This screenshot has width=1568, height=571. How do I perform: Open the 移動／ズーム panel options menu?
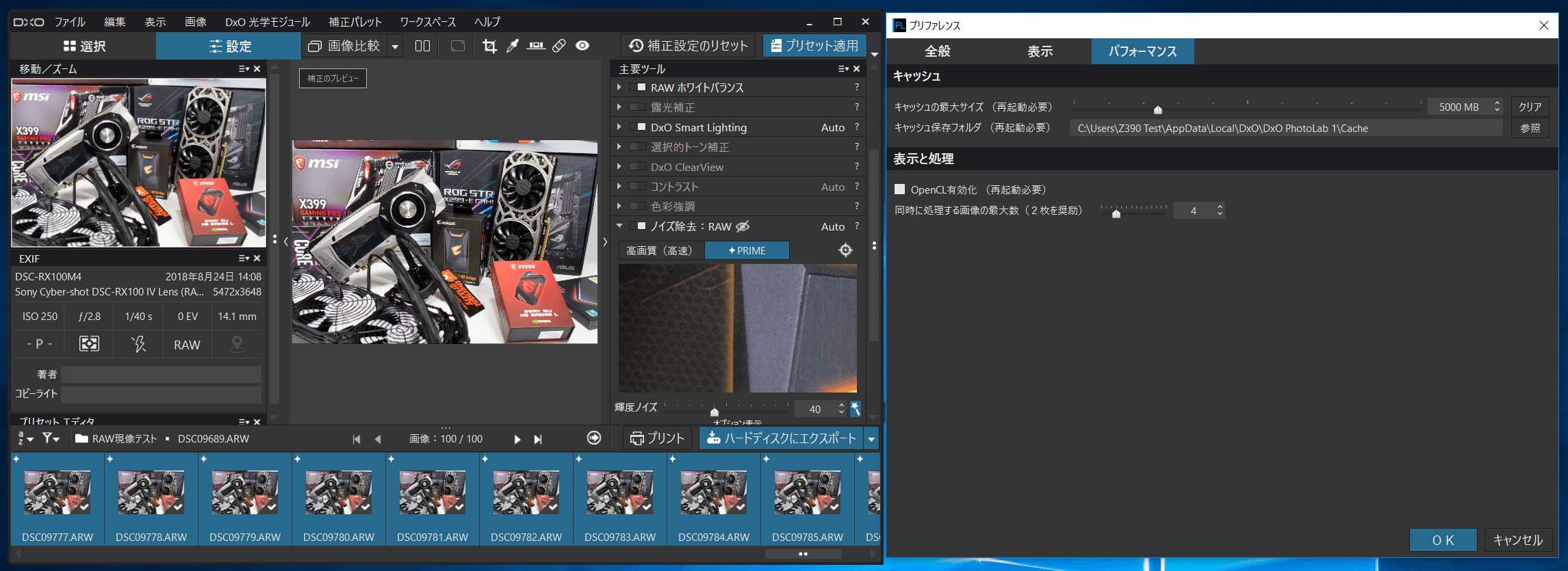244,69
